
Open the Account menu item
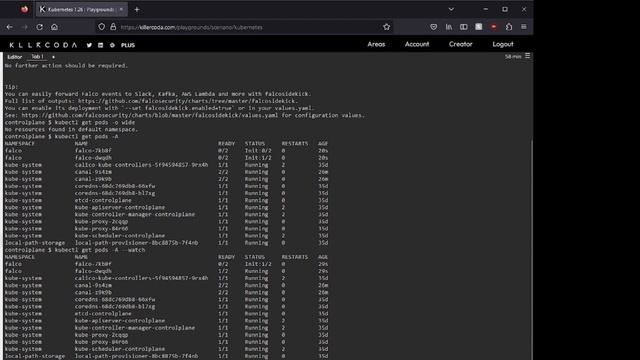[417, 44]
